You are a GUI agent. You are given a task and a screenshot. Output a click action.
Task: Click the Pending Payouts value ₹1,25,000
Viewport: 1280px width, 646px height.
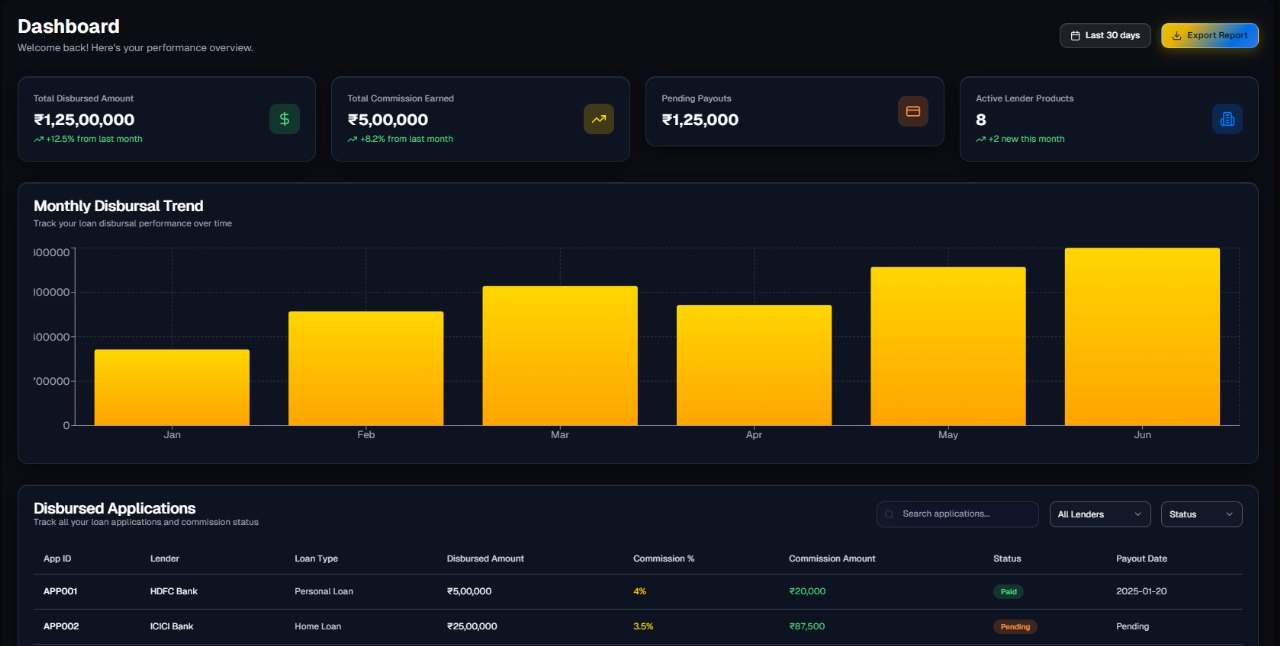click(x=700, y=120)
